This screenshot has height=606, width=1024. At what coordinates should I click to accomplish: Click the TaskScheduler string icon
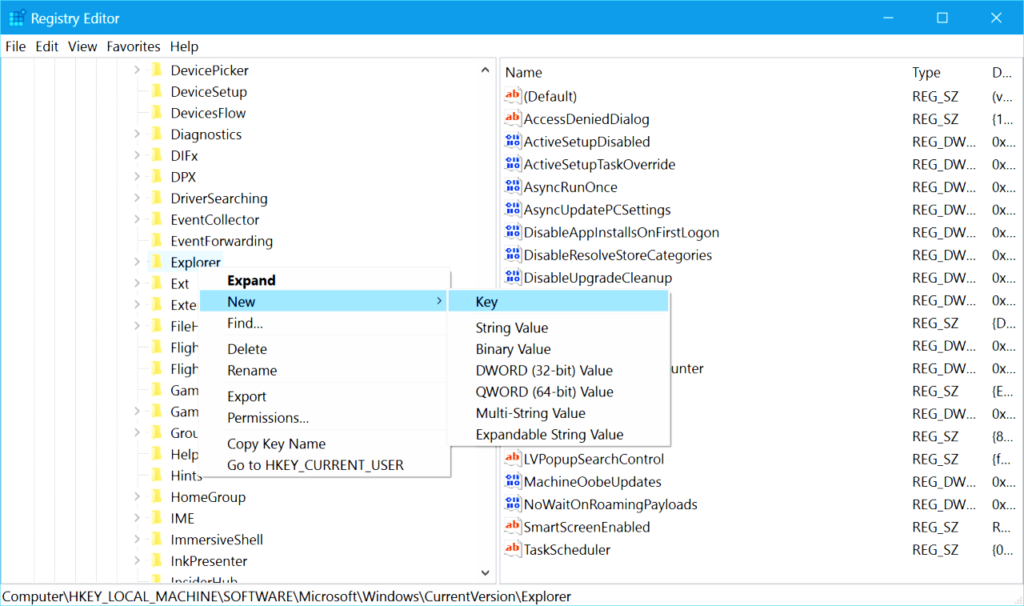click(x=513, y=549)
